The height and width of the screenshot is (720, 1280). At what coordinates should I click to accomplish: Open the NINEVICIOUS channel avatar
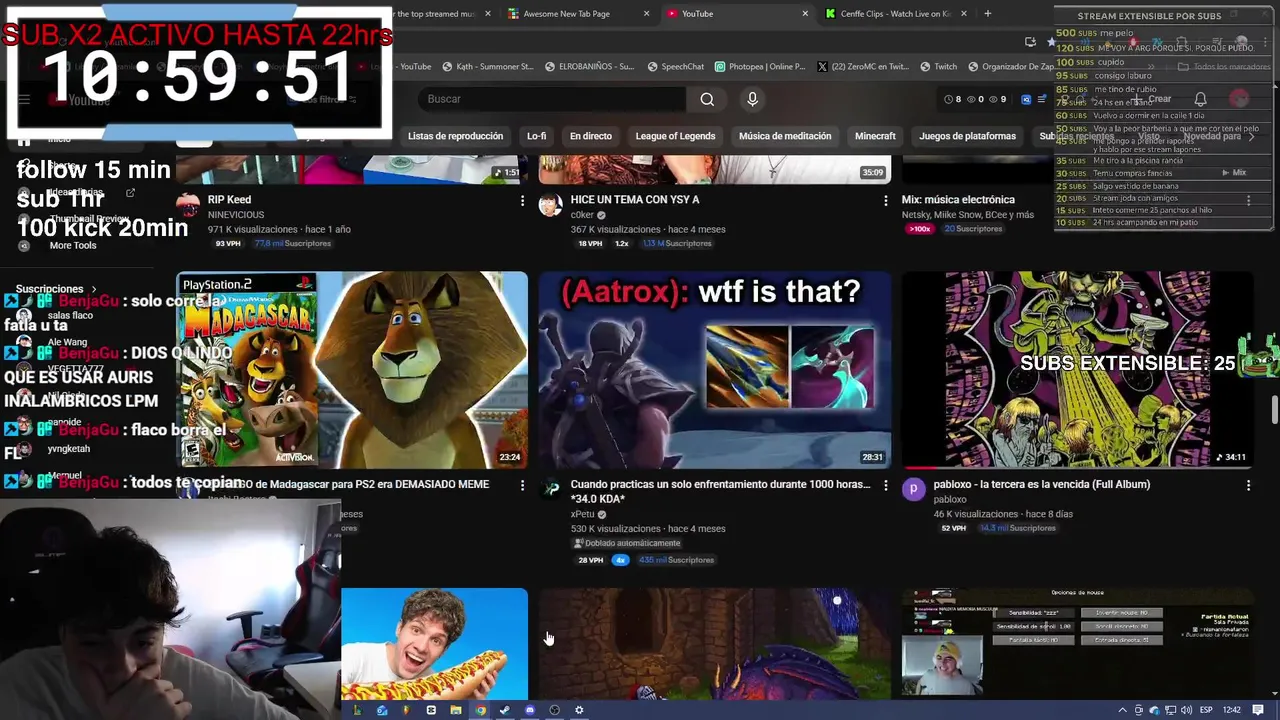tap(188, 205)
